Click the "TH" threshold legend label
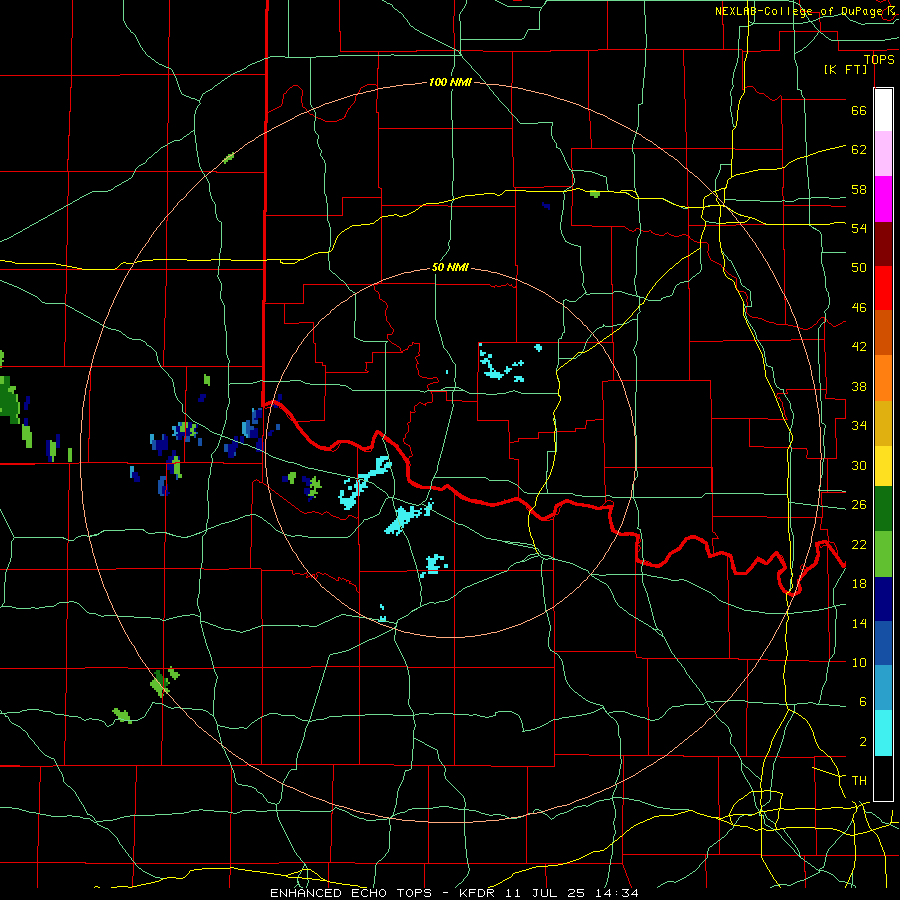 (859, 780)
